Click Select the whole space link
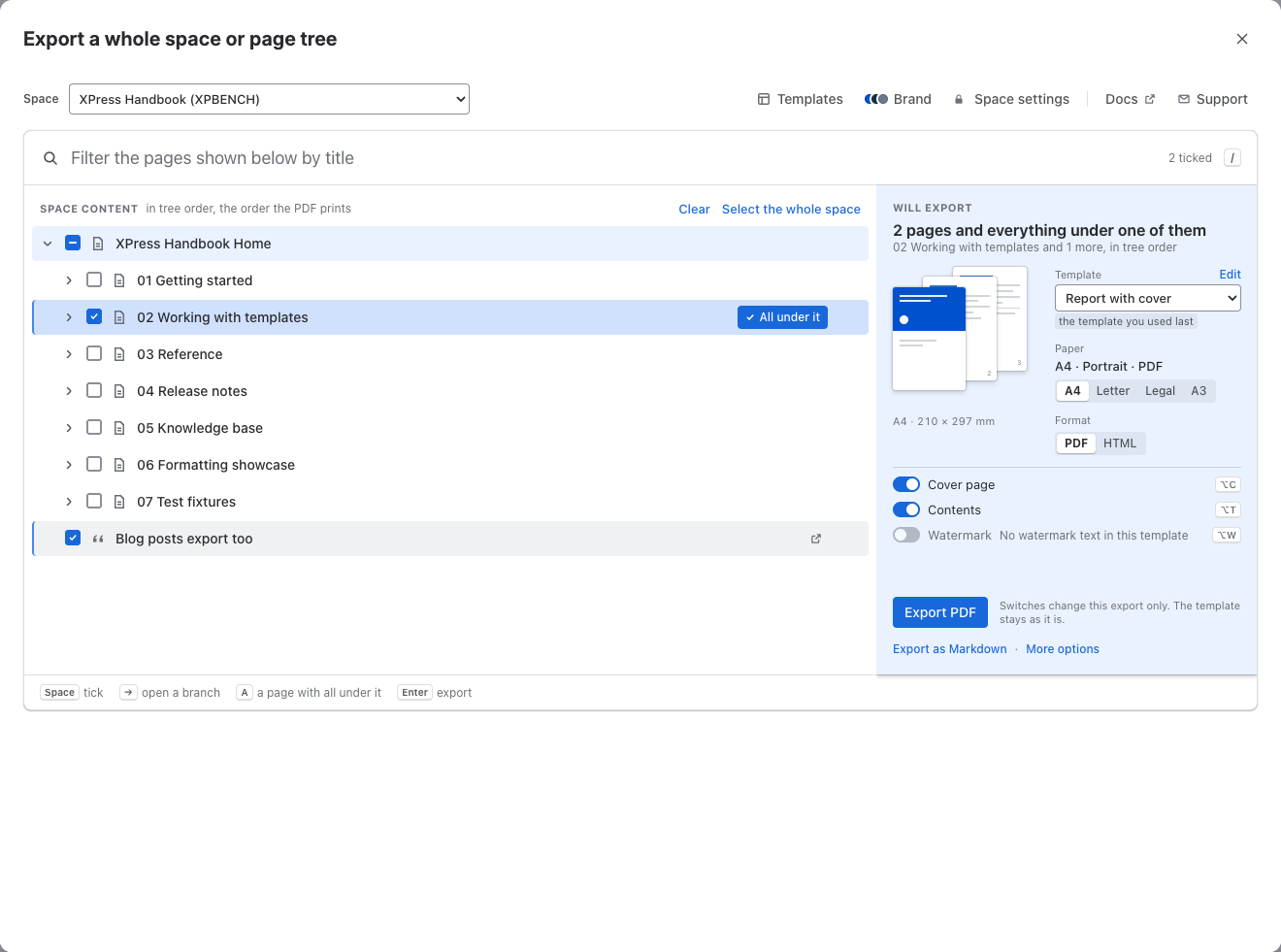 tap(791, 209)
